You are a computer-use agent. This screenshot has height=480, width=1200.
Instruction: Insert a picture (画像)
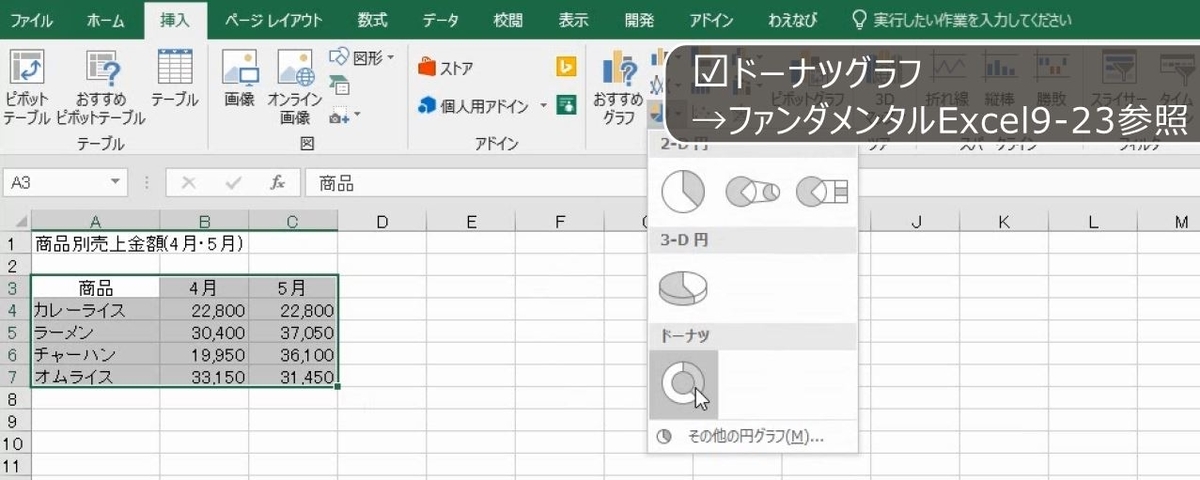(x=239, y=78)
